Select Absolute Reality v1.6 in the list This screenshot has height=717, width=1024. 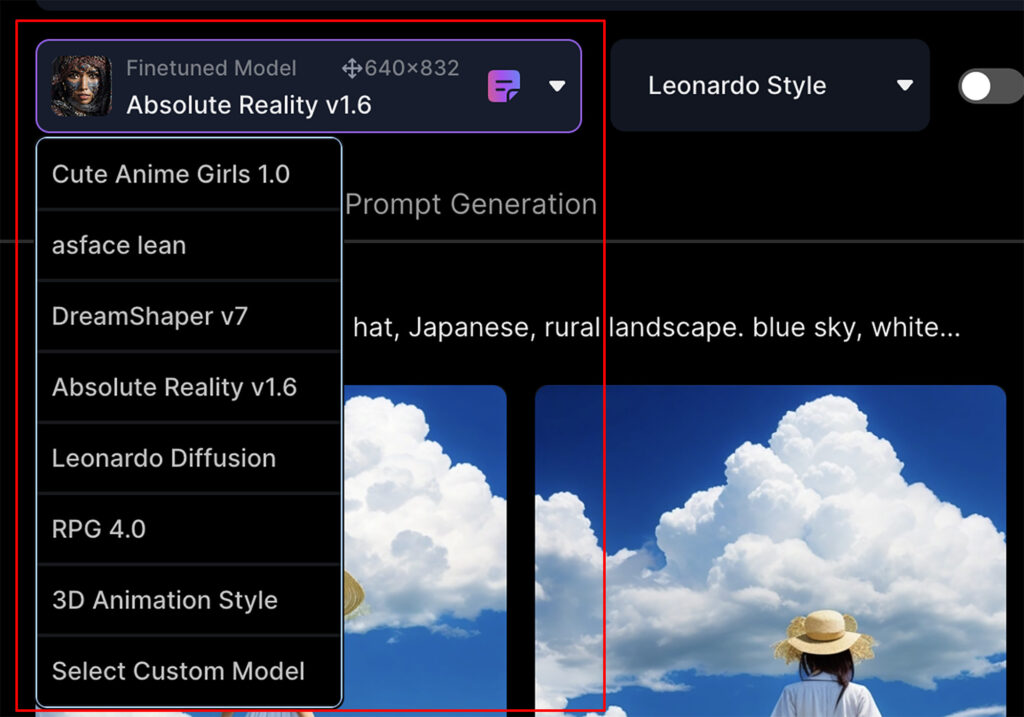189,387
